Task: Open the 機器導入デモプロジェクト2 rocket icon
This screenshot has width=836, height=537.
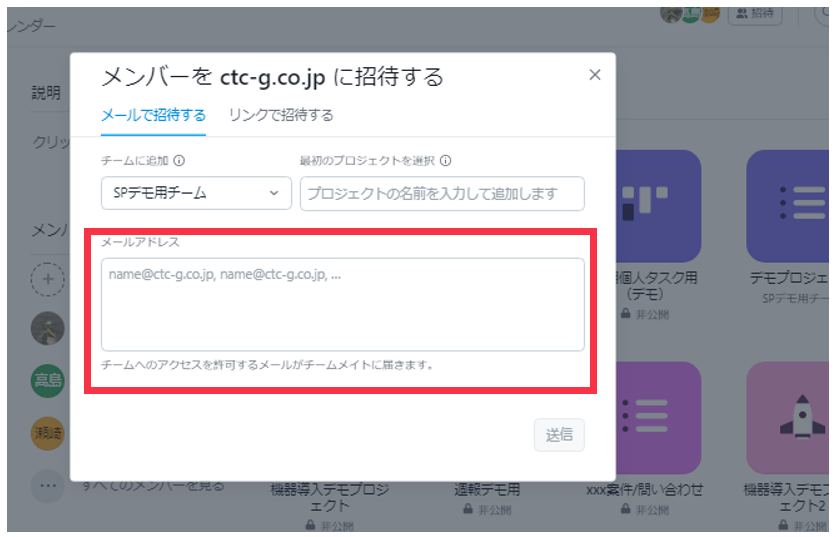Action: [788, 418]
